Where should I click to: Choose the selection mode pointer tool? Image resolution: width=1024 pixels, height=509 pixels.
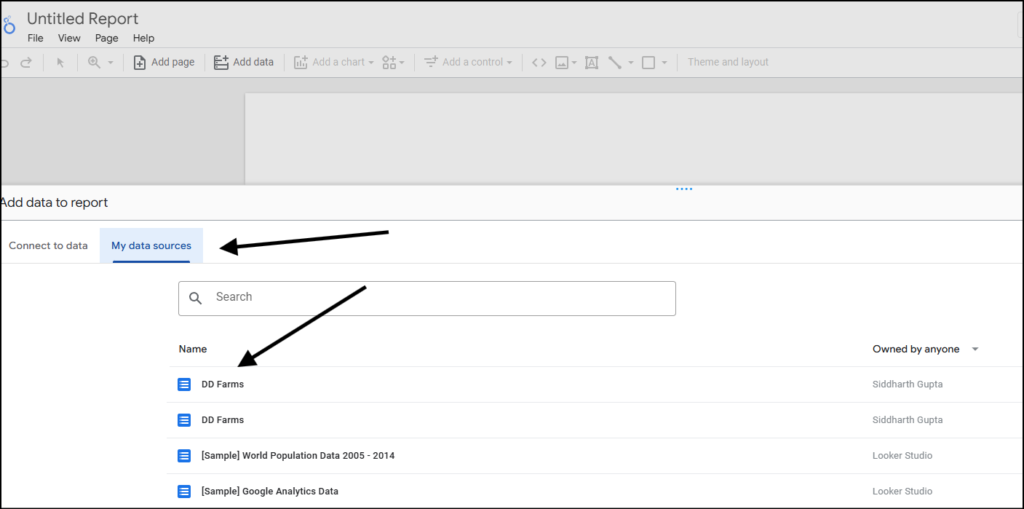[61, 63]
